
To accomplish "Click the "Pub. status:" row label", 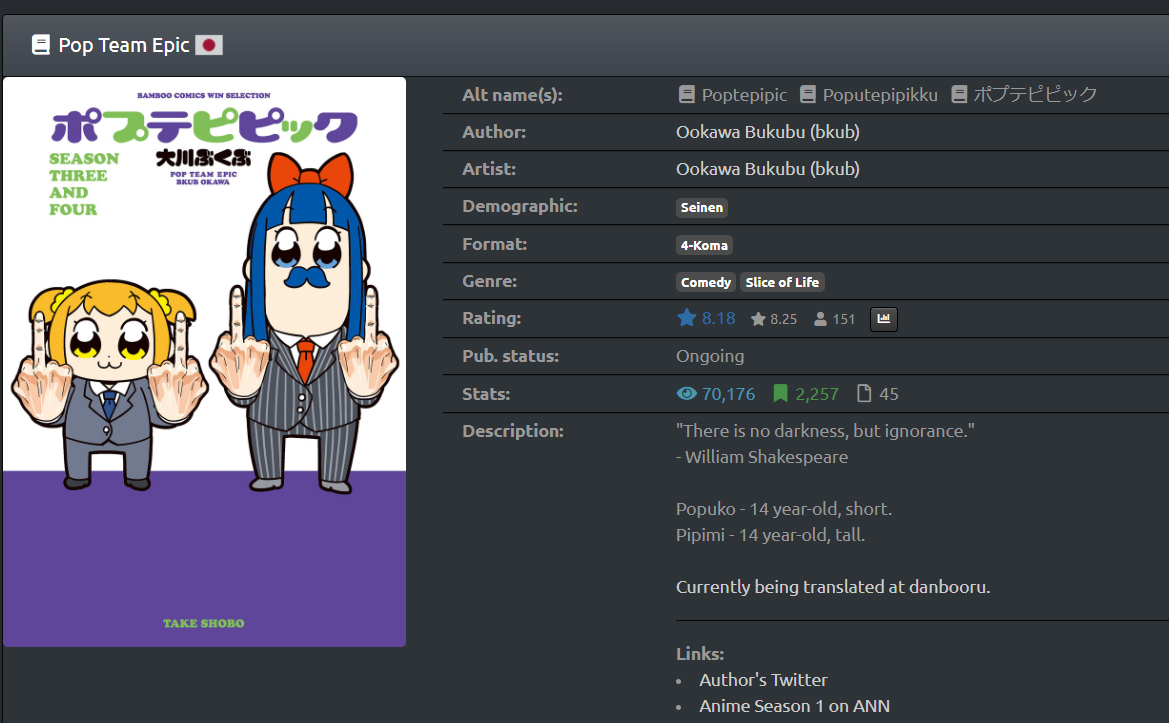I will pos(510,356).
